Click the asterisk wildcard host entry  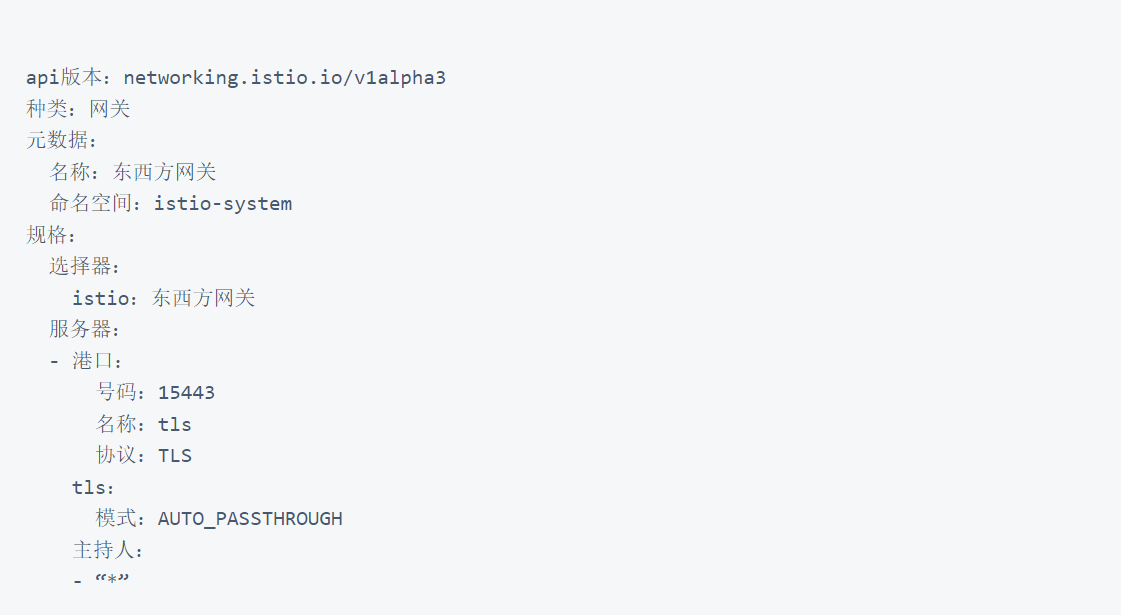(112, 581)
